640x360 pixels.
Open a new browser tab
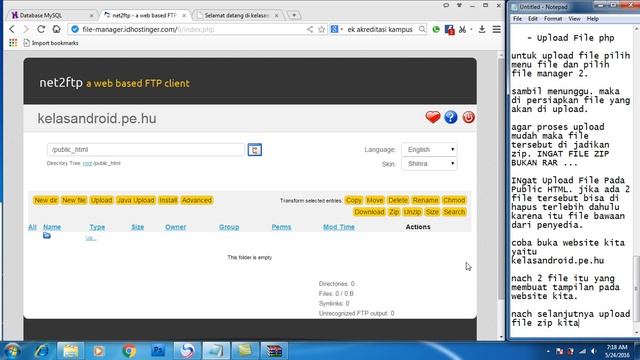tap(294, 15)
